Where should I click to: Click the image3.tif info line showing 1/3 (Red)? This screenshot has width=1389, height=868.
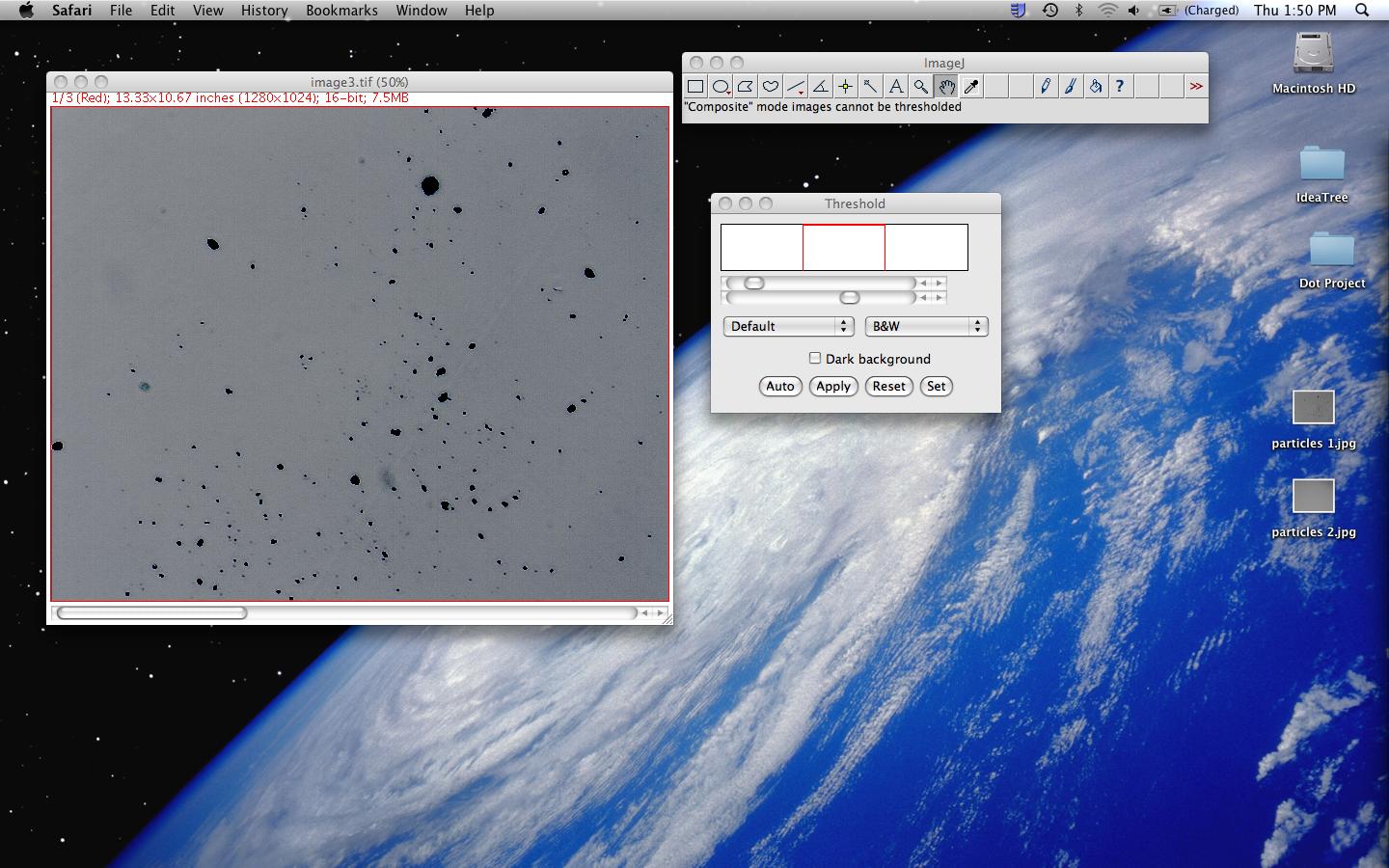coord(230,97)
